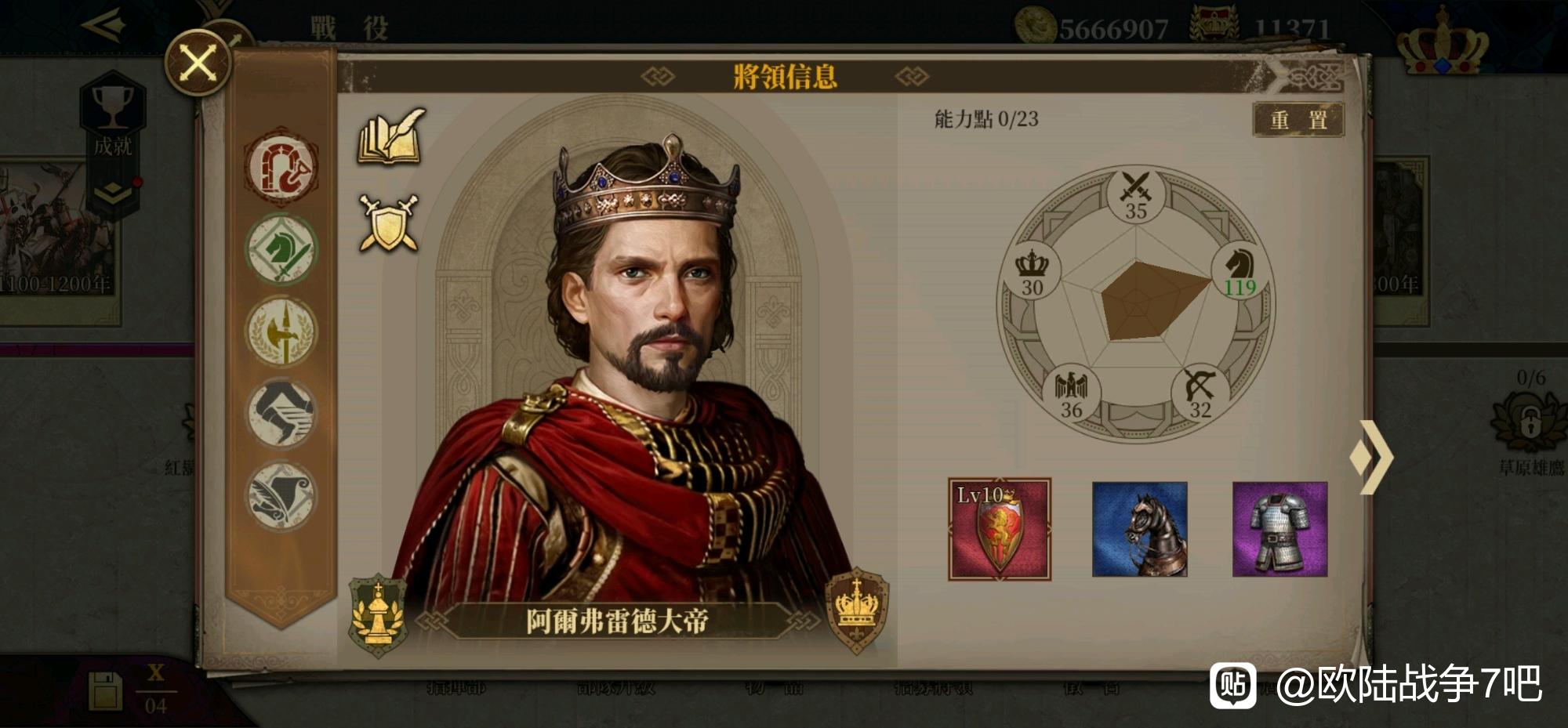Tap the cavalry horse stat showing 119
1568x728 pixels.
coord(1240,272)
